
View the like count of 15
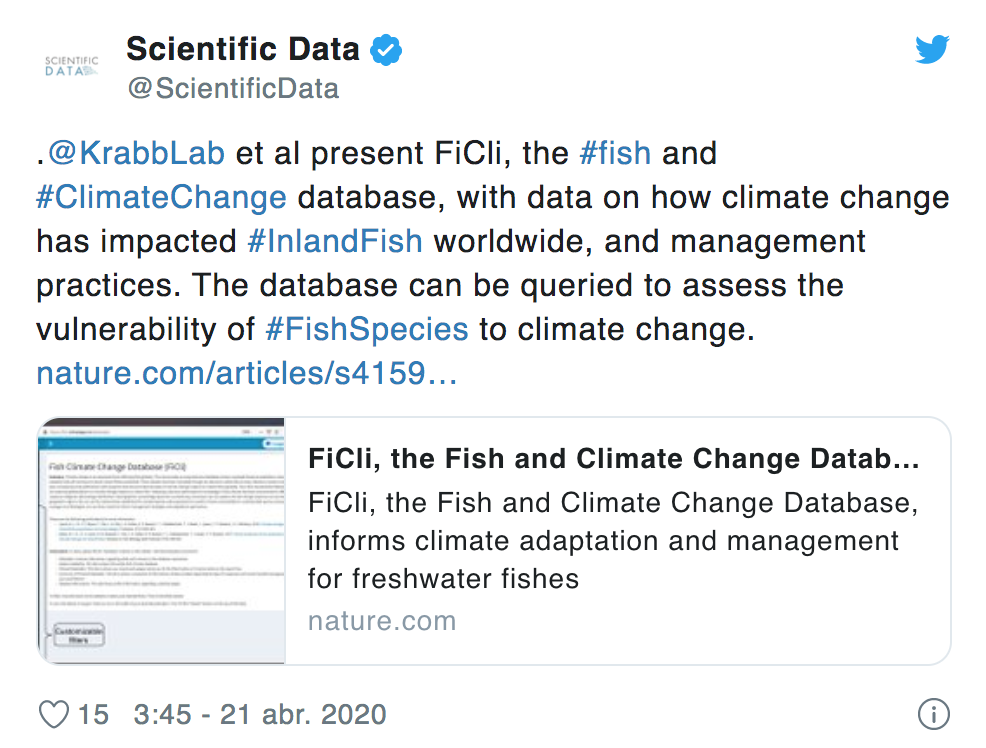tap(93, 715)
